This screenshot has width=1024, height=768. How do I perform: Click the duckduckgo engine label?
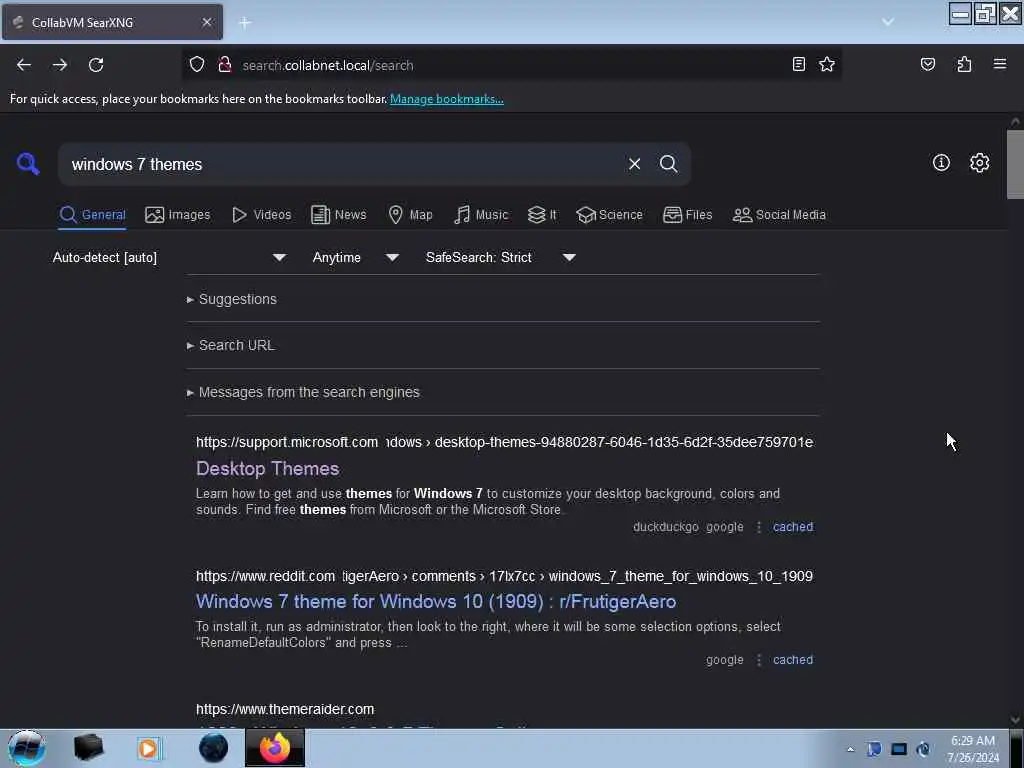(665, 527)
